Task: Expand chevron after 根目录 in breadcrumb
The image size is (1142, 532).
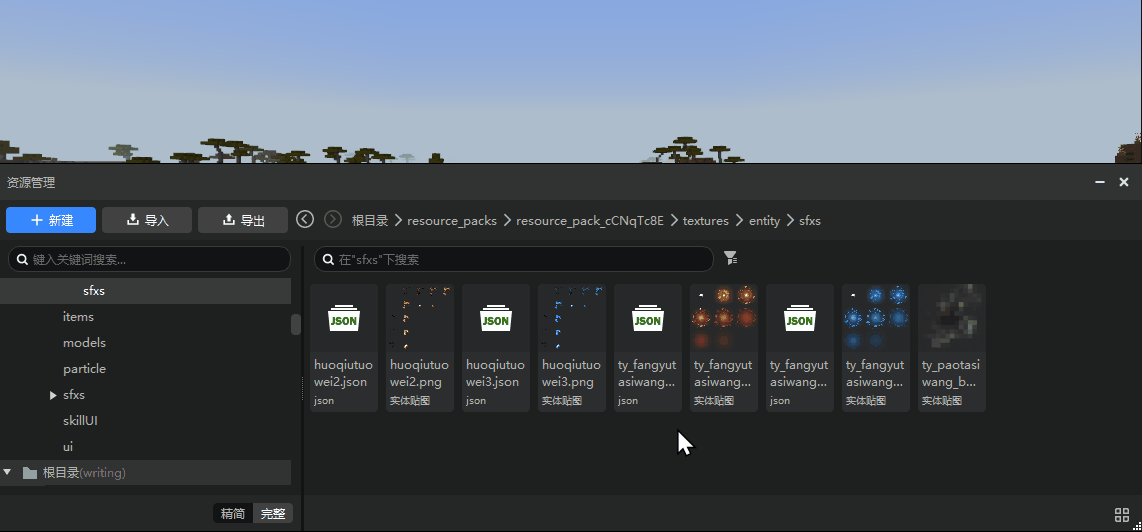Action: click(x=398, y=220)
